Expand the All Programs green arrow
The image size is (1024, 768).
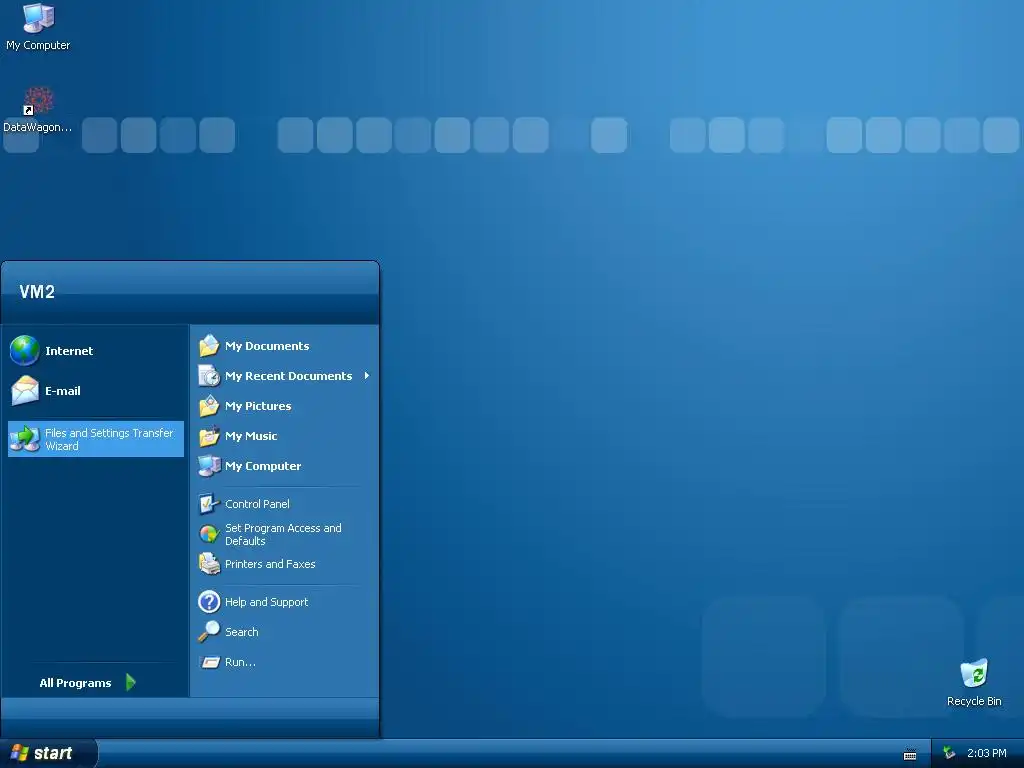click(x=131, y=682)
